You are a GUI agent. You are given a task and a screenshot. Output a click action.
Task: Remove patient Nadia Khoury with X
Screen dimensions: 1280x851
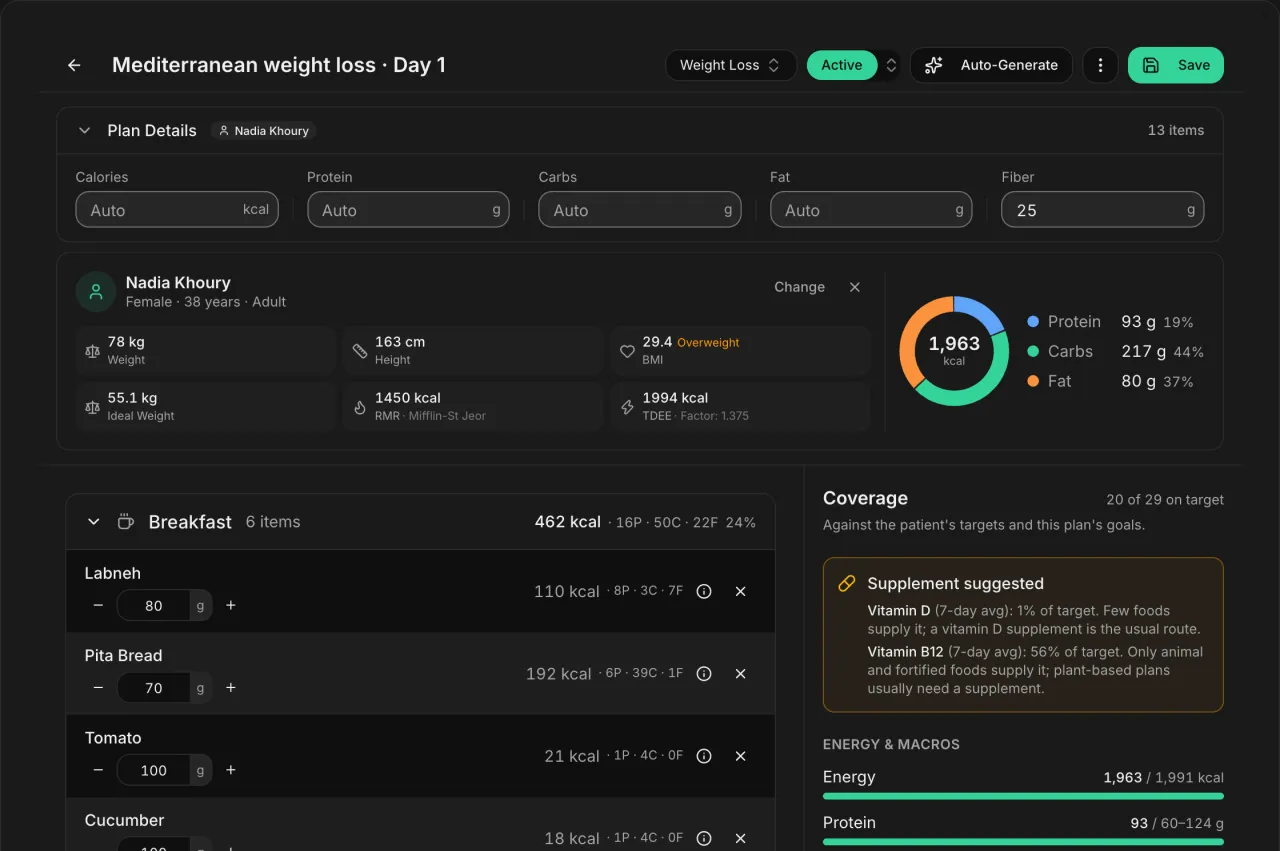click(x=855, y=287)
